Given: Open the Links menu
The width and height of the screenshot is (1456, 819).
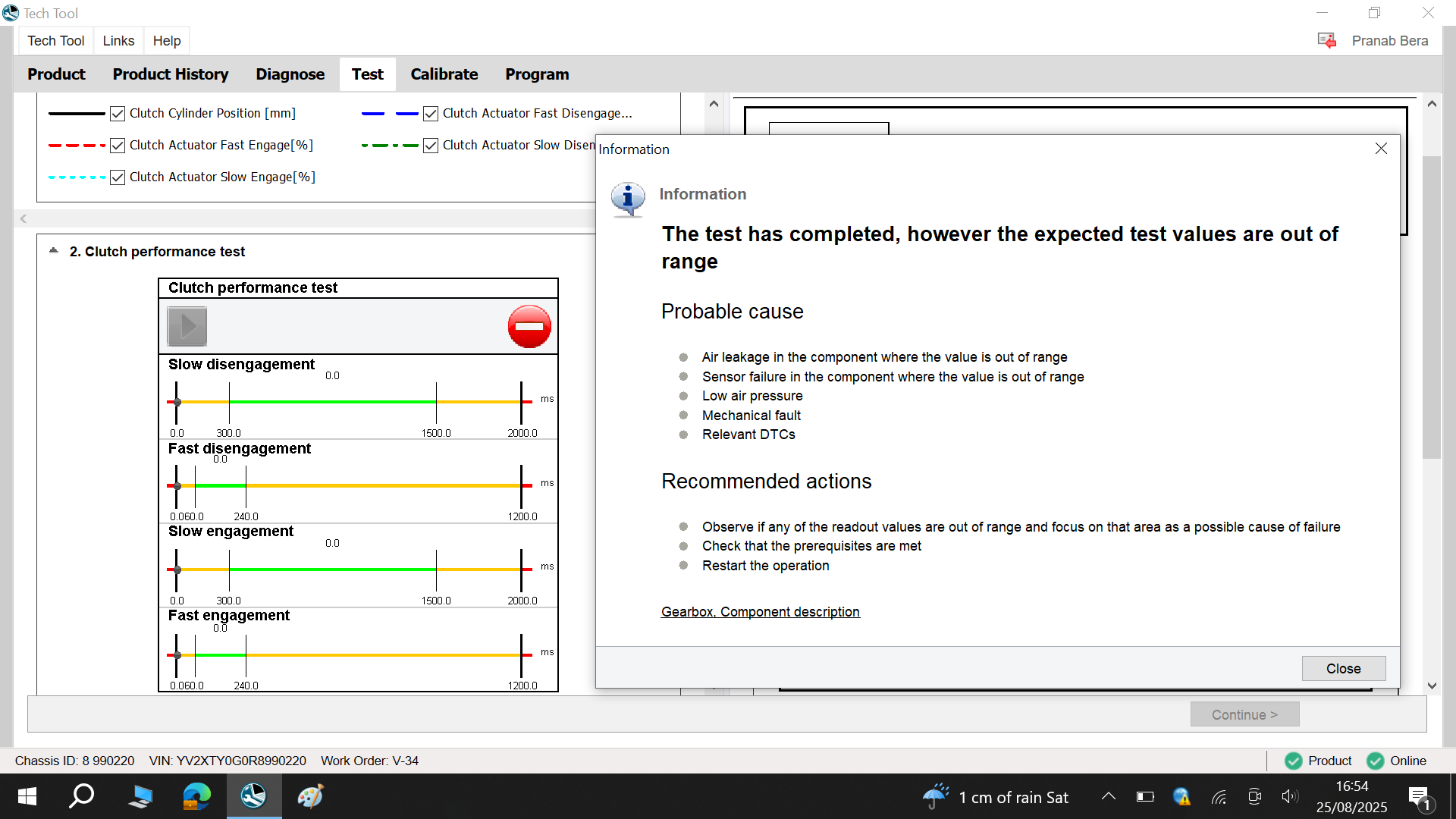Looking at the screenshot, I should 118,41.
